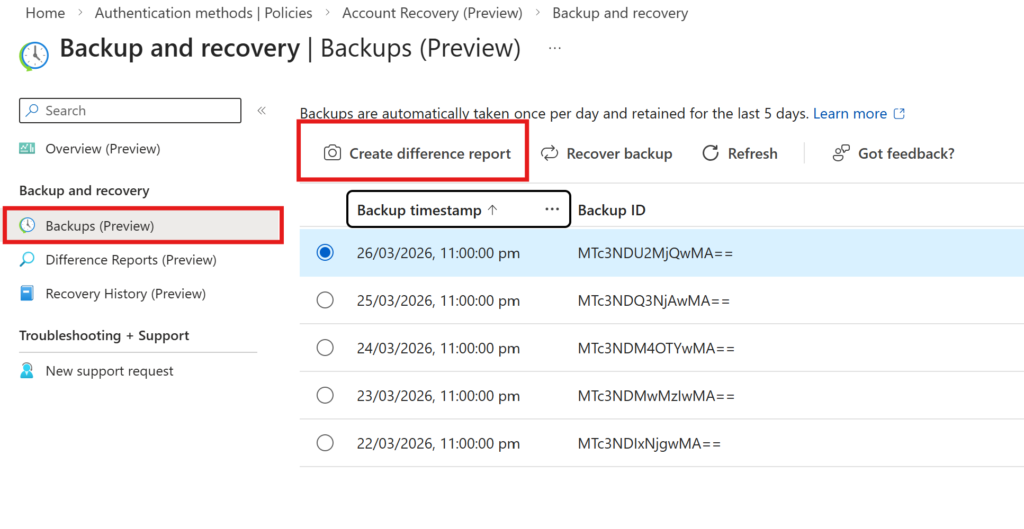Open the Learn more link
This screenshot has height=529, width=1024.
[x=850, y=114]
